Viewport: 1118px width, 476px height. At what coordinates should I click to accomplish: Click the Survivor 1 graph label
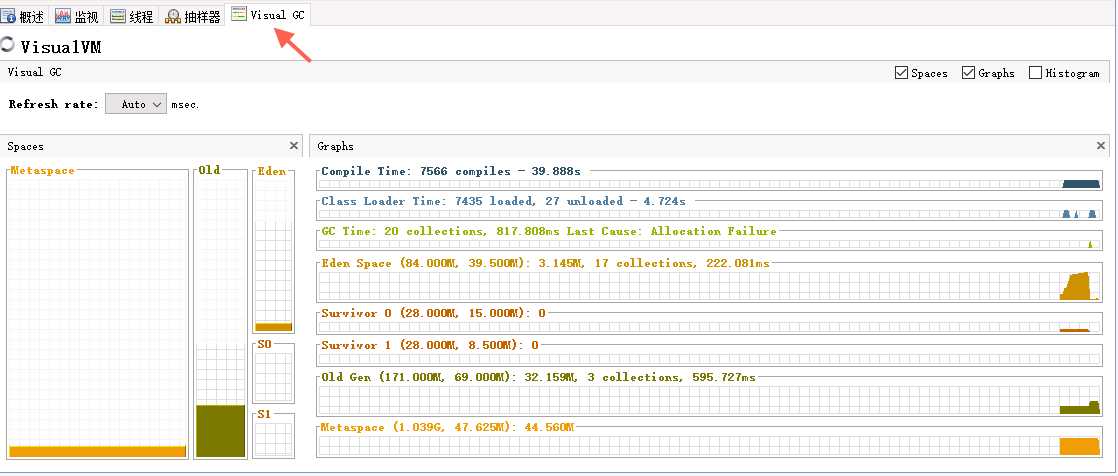click(430, 345)
